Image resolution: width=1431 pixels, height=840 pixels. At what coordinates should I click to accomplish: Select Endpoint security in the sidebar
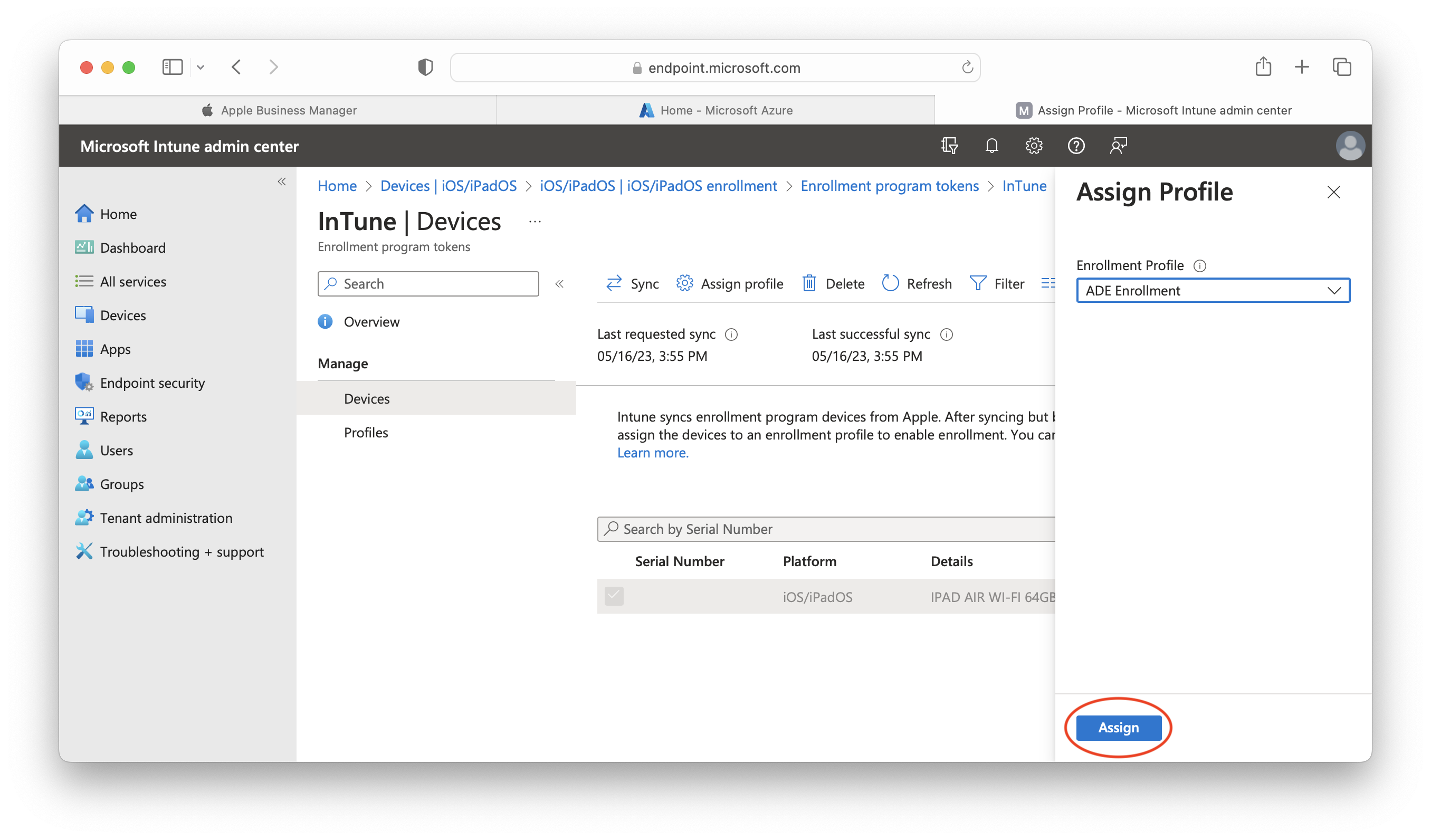pos(152,383)
